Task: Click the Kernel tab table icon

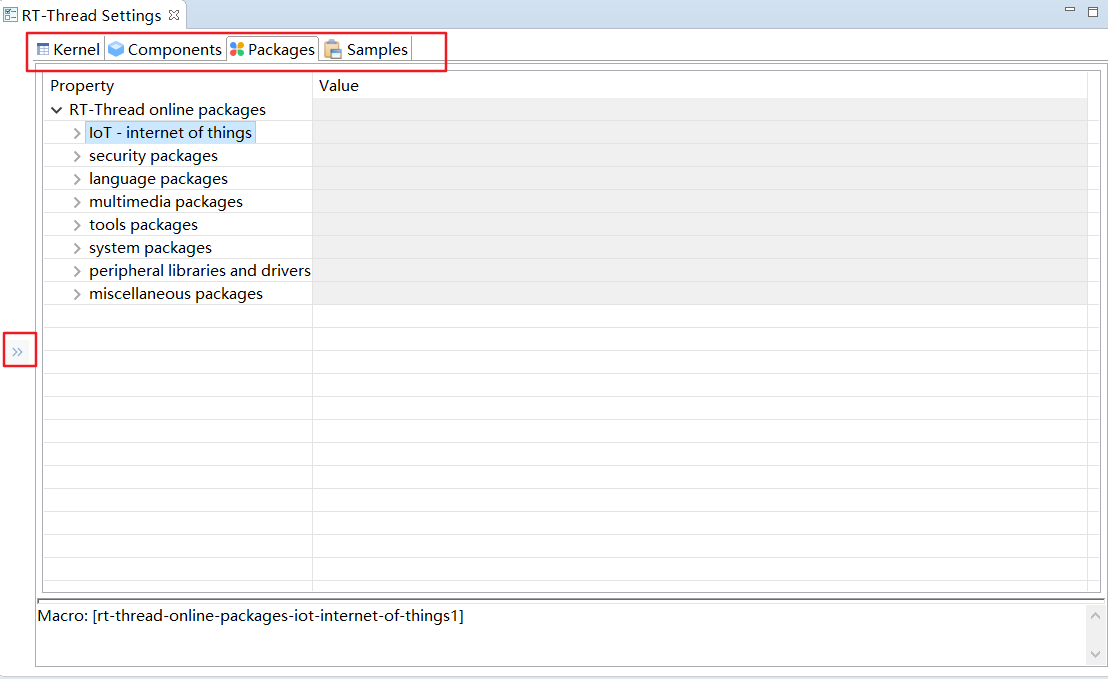Action: 43,49
